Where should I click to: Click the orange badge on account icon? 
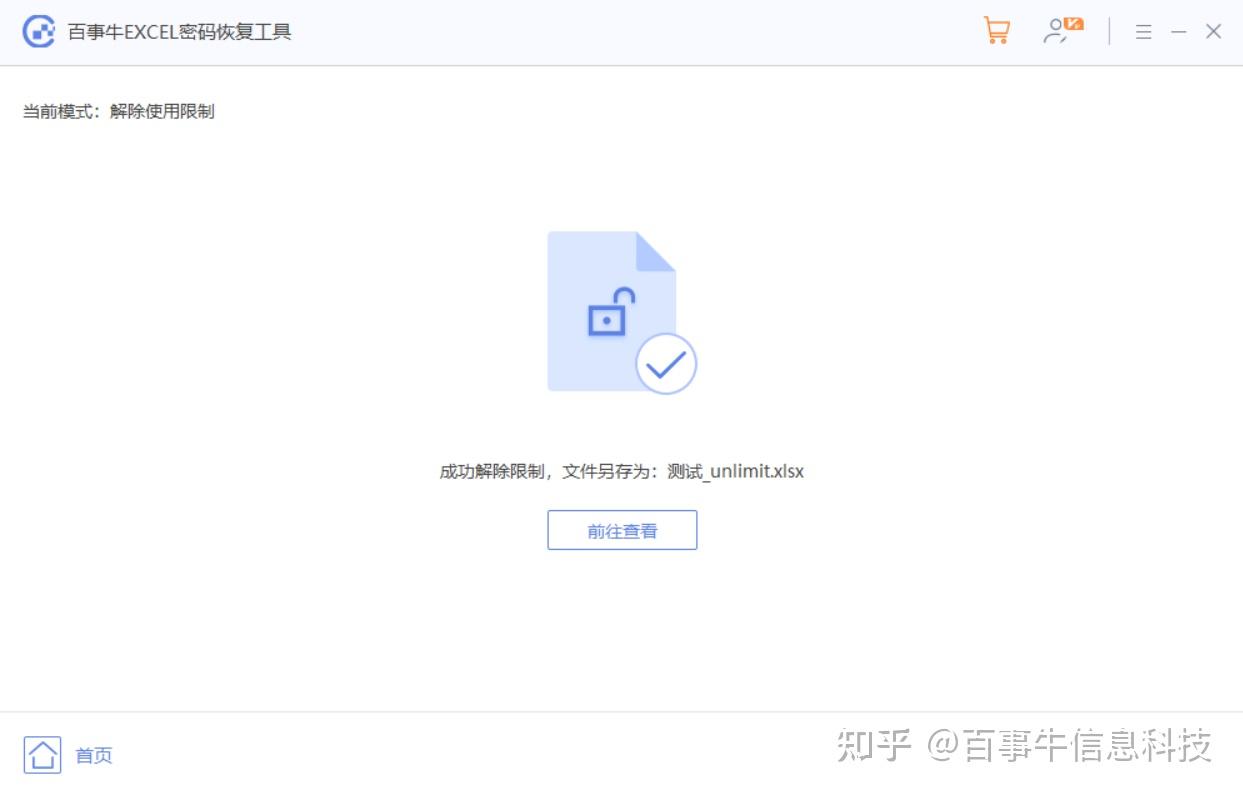pos(1073,24)
